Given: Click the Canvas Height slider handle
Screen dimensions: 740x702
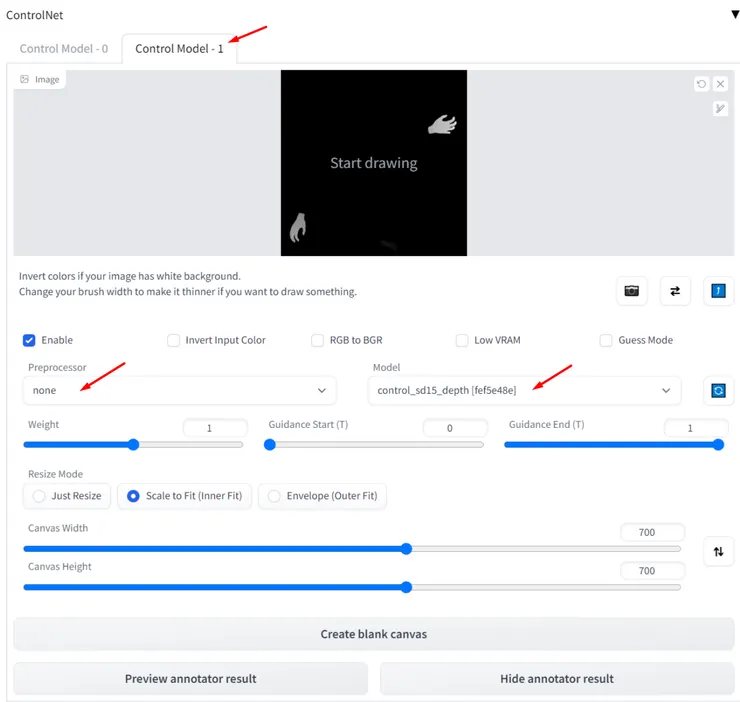Looking at the screenshot, I should pyautogui.click(x=406, y=588).
